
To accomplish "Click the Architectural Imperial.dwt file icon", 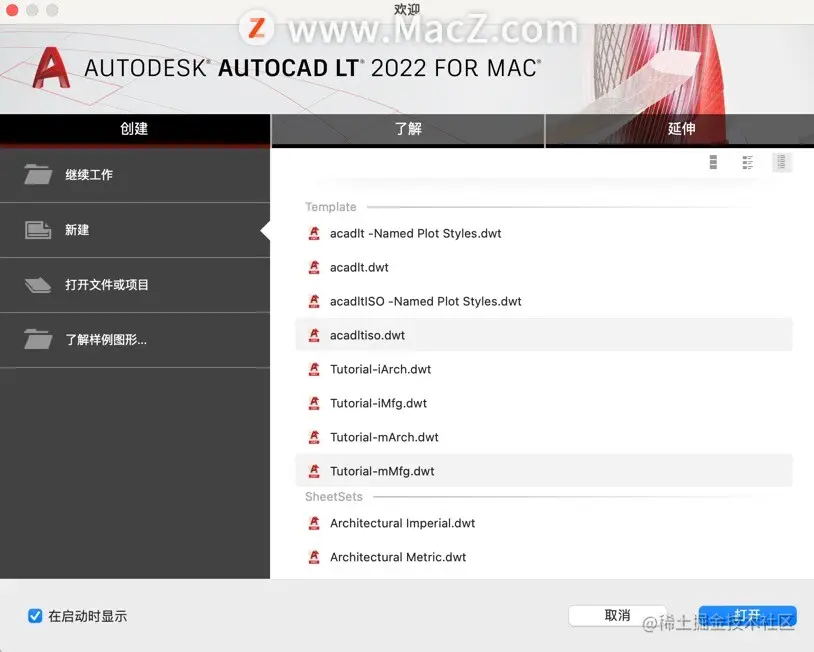I will click(x=314, y=523).
